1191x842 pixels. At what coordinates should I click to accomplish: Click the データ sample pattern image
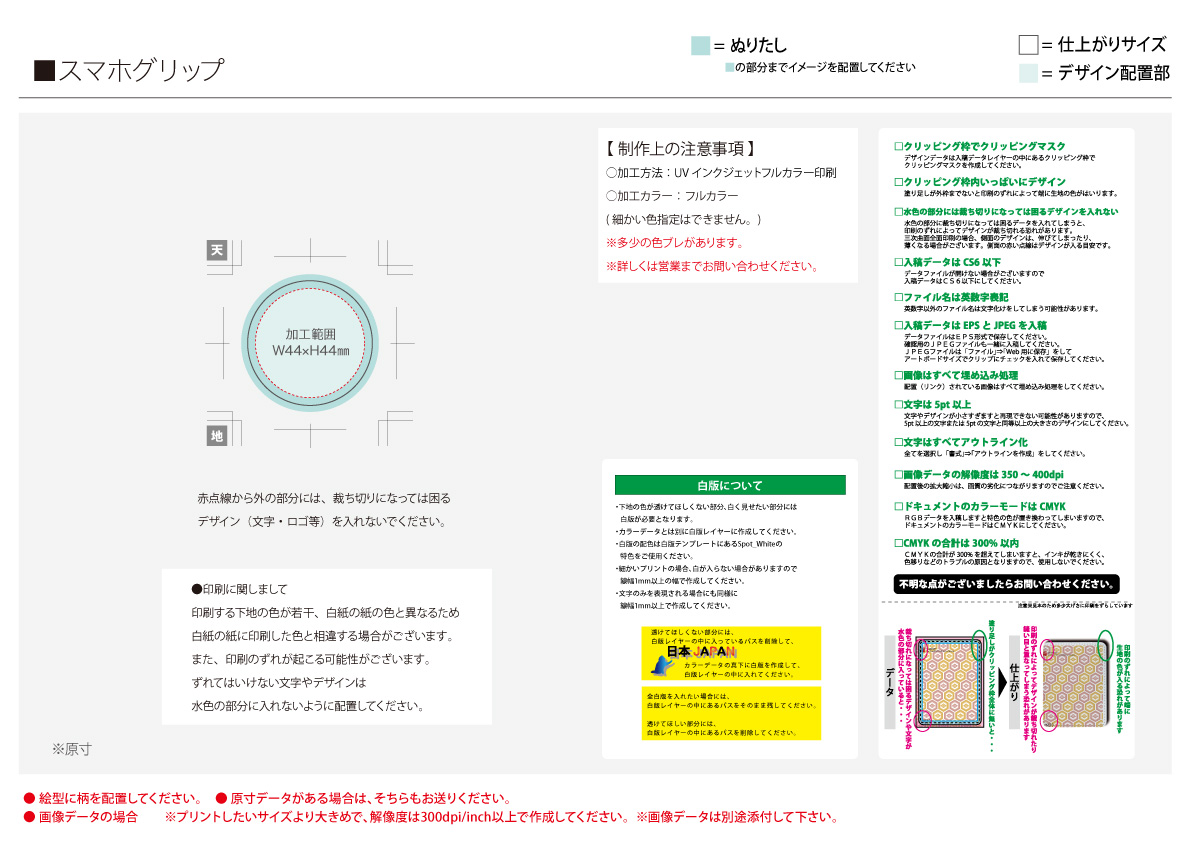click(x=947, y=682)
